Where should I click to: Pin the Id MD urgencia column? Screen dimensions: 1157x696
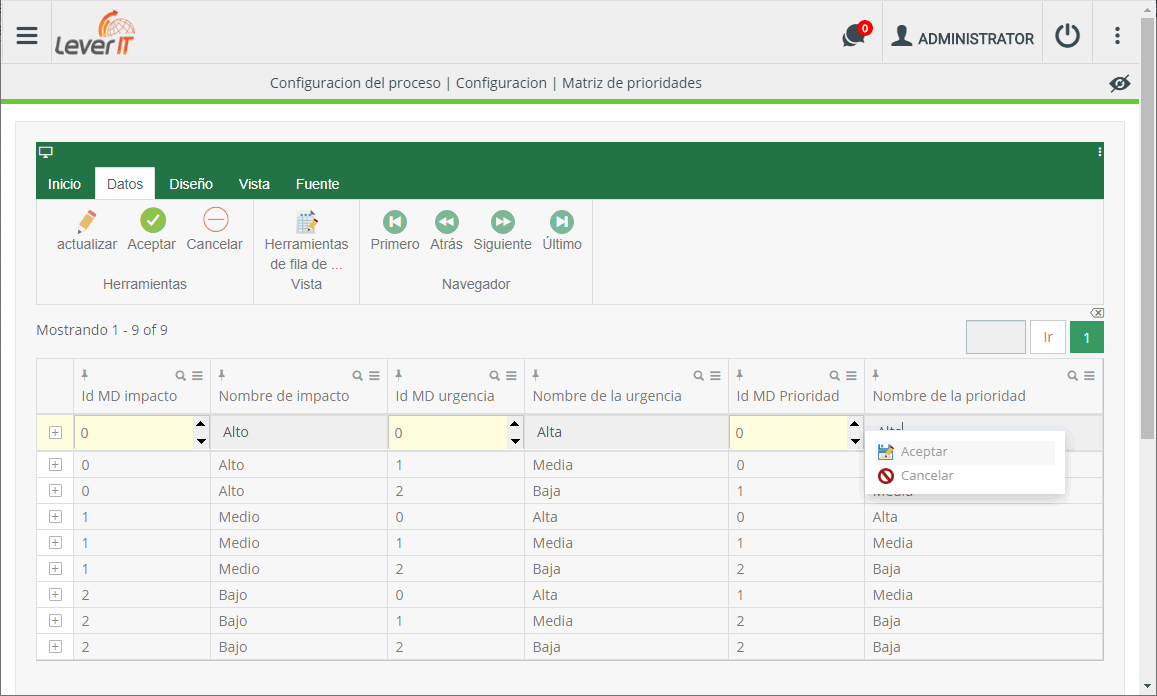(x=398, y=375)
